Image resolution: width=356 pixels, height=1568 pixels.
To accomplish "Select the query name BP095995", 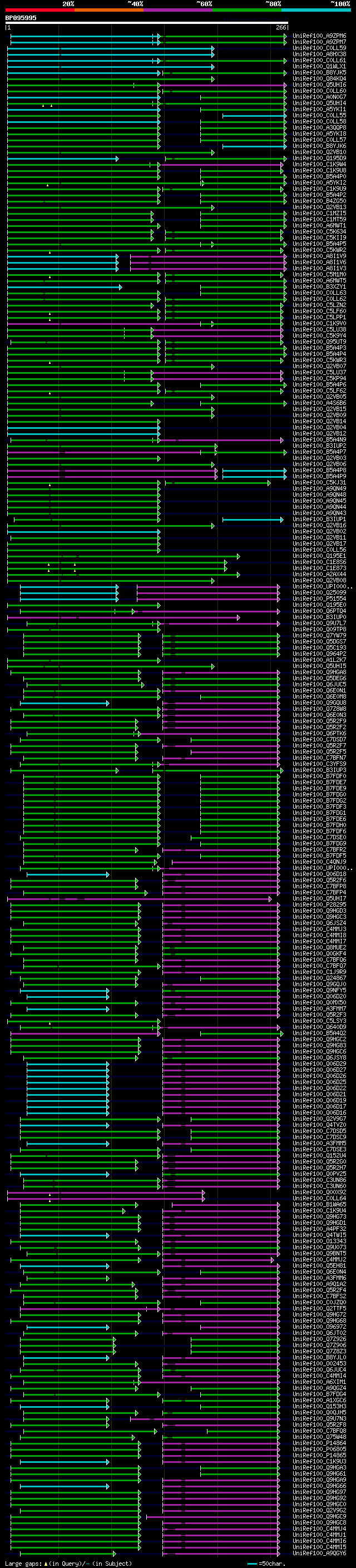I will 21,18.
